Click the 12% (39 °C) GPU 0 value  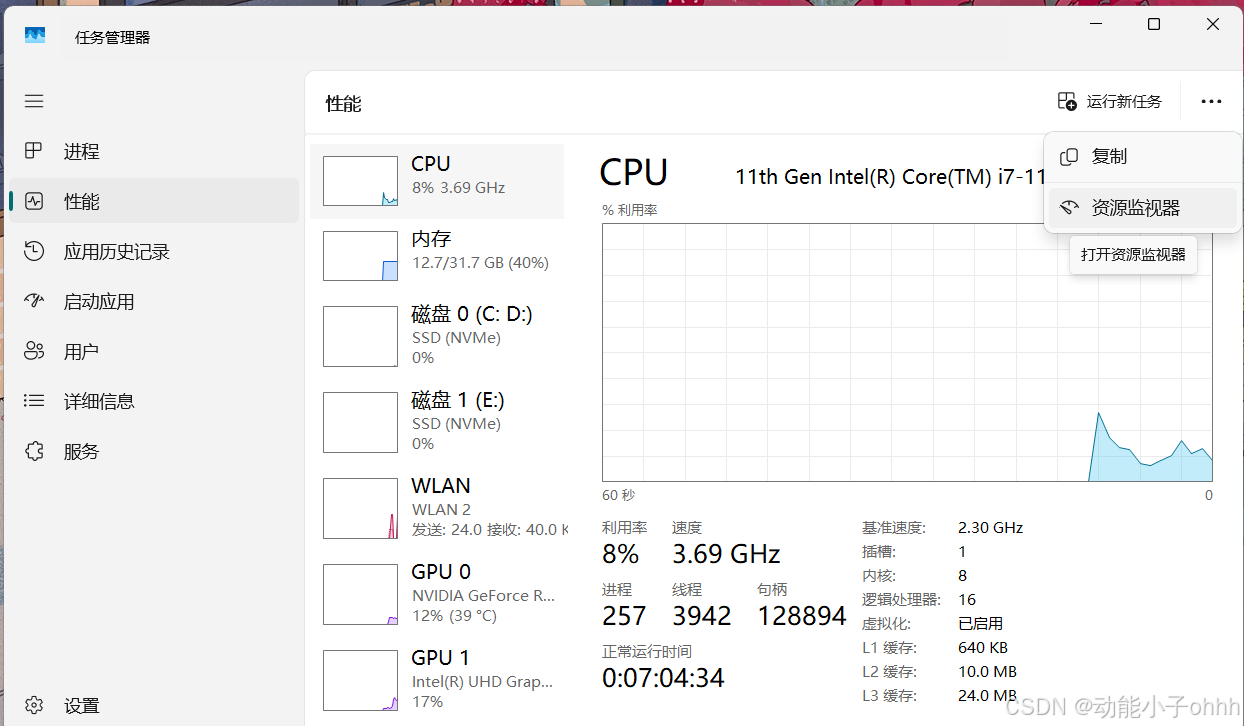pos(454,615)
